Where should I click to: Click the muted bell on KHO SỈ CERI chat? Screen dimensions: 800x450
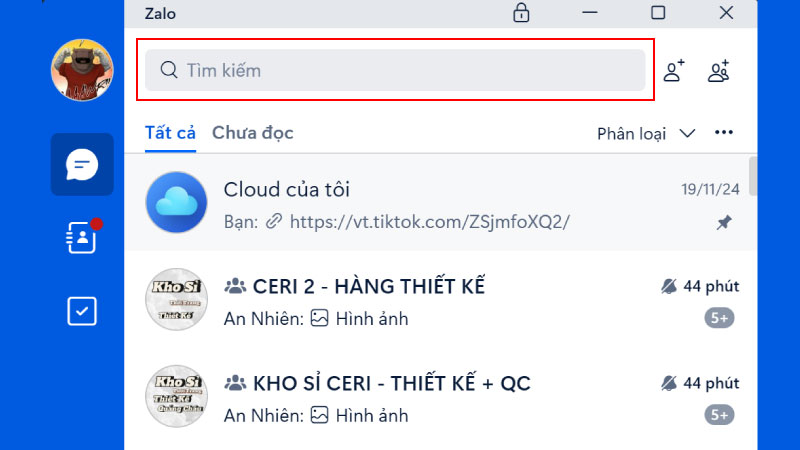tap(669, 383)
